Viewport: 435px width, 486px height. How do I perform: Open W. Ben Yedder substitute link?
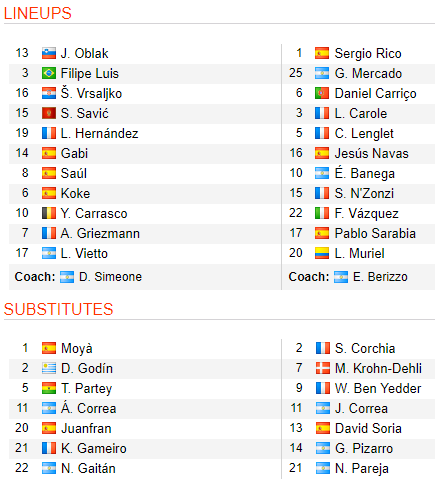pyautogui.click(x=378, y=388)
